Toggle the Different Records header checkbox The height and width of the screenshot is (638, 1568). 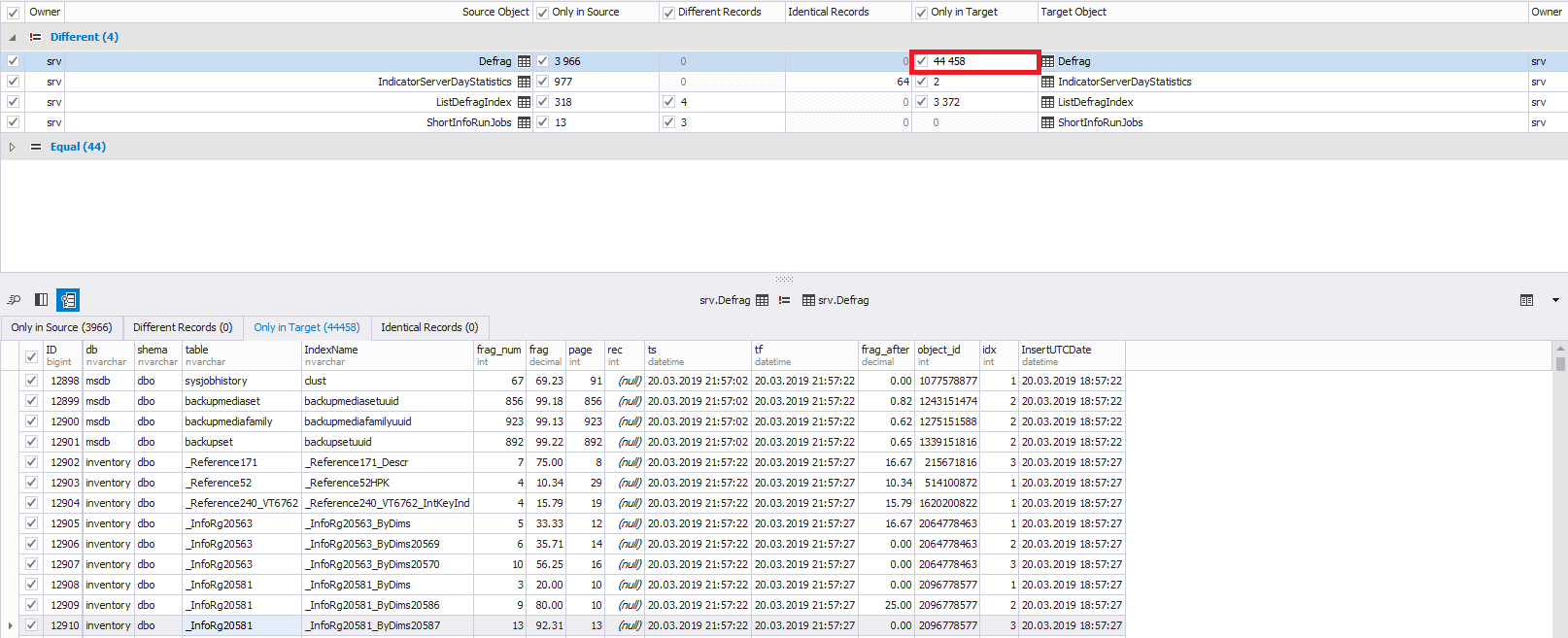tap(668, 13)
